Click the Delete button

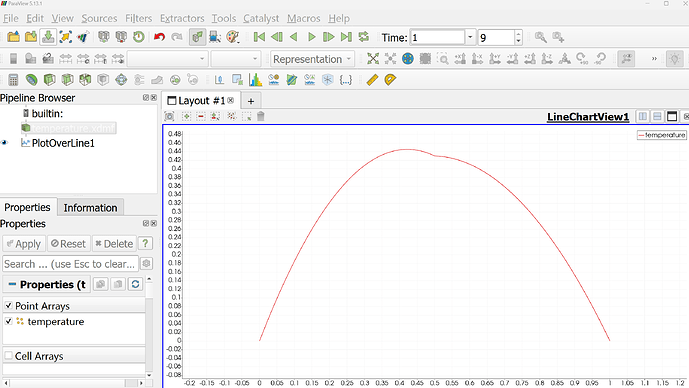coord(114,244)
